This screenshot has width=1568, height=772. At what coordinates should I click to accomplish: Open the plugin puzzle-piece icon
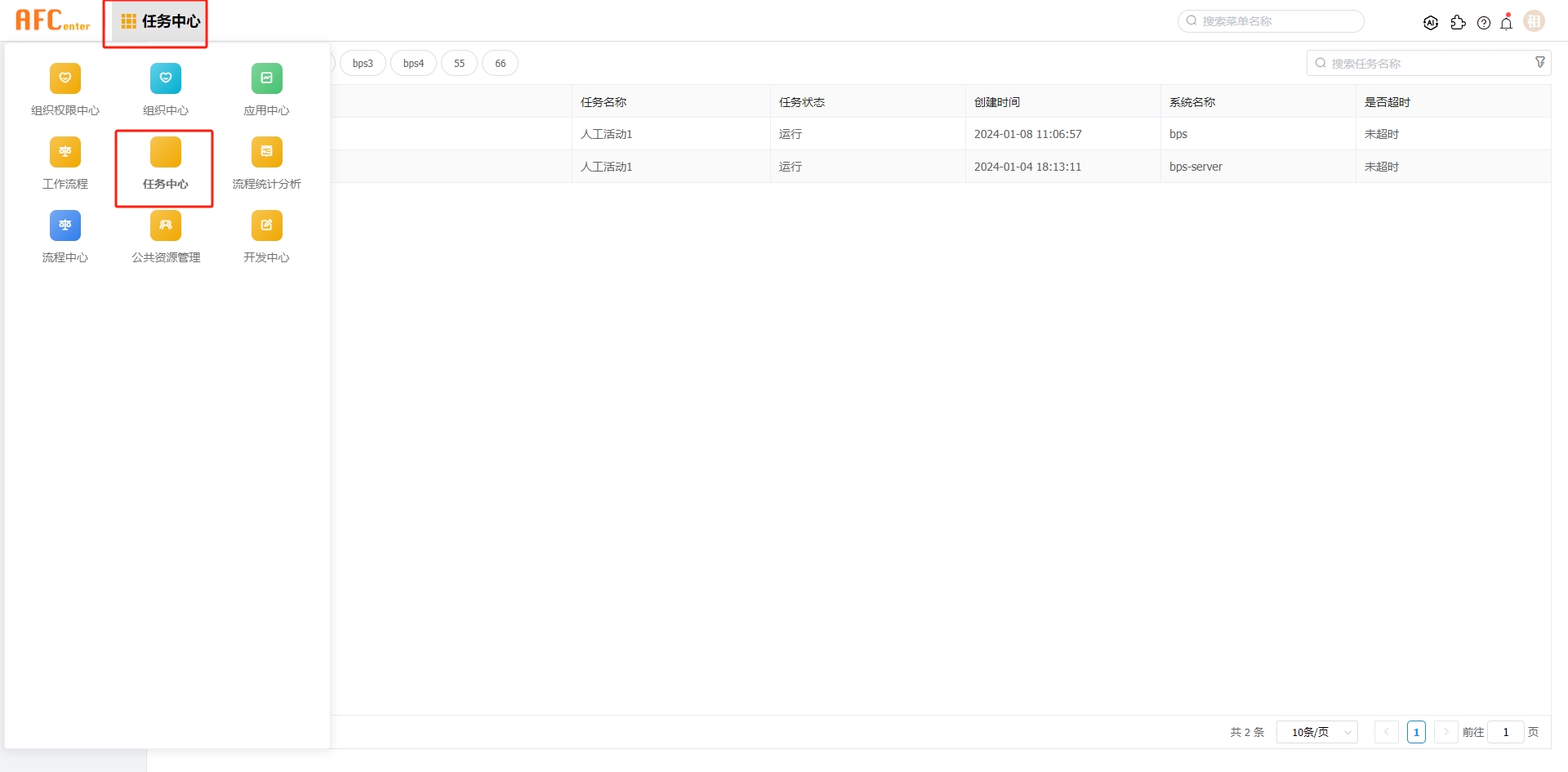(1459, 22)
